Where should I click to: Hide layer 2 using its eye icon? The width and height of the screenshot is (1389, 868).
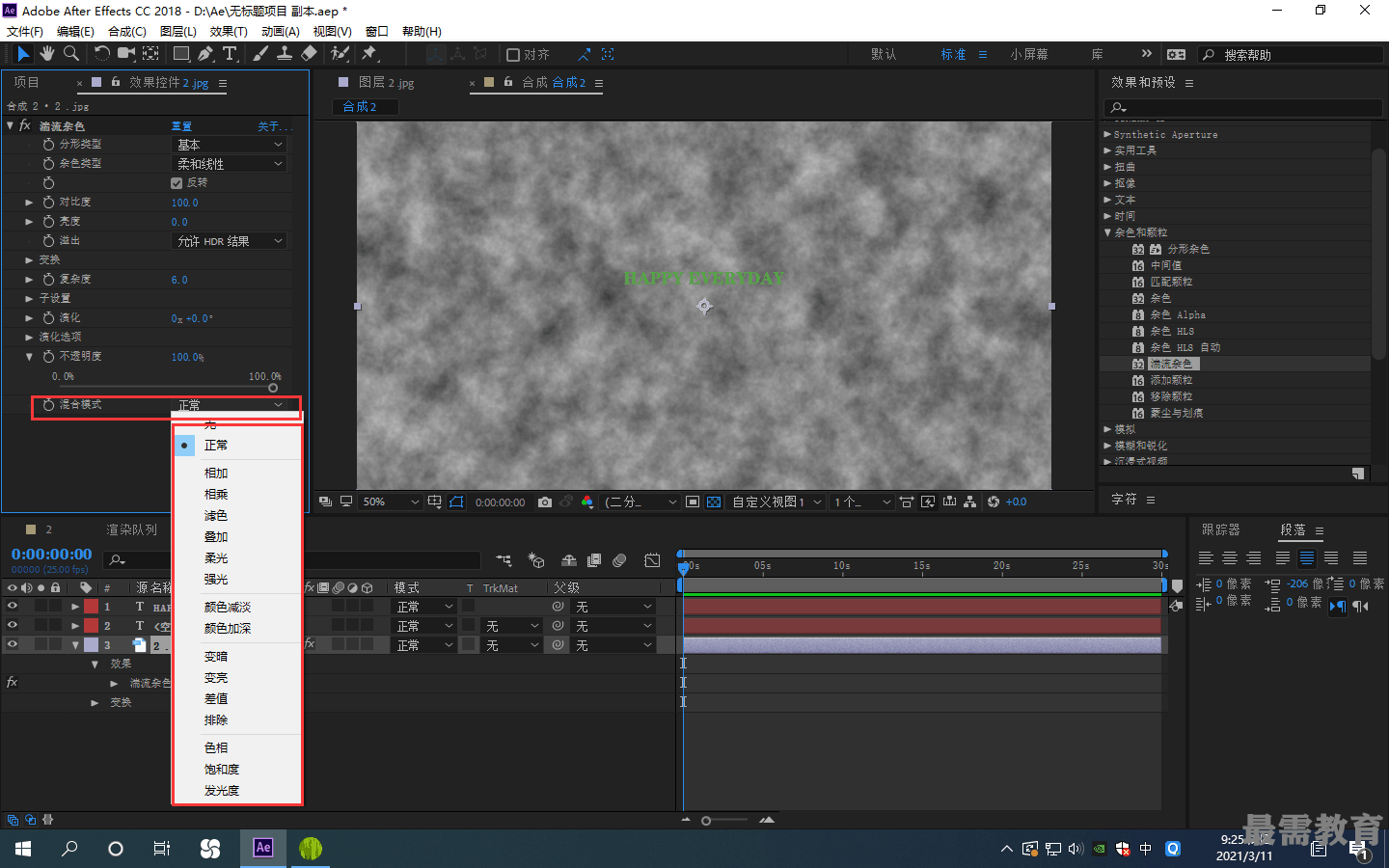(x=13, y=626)
